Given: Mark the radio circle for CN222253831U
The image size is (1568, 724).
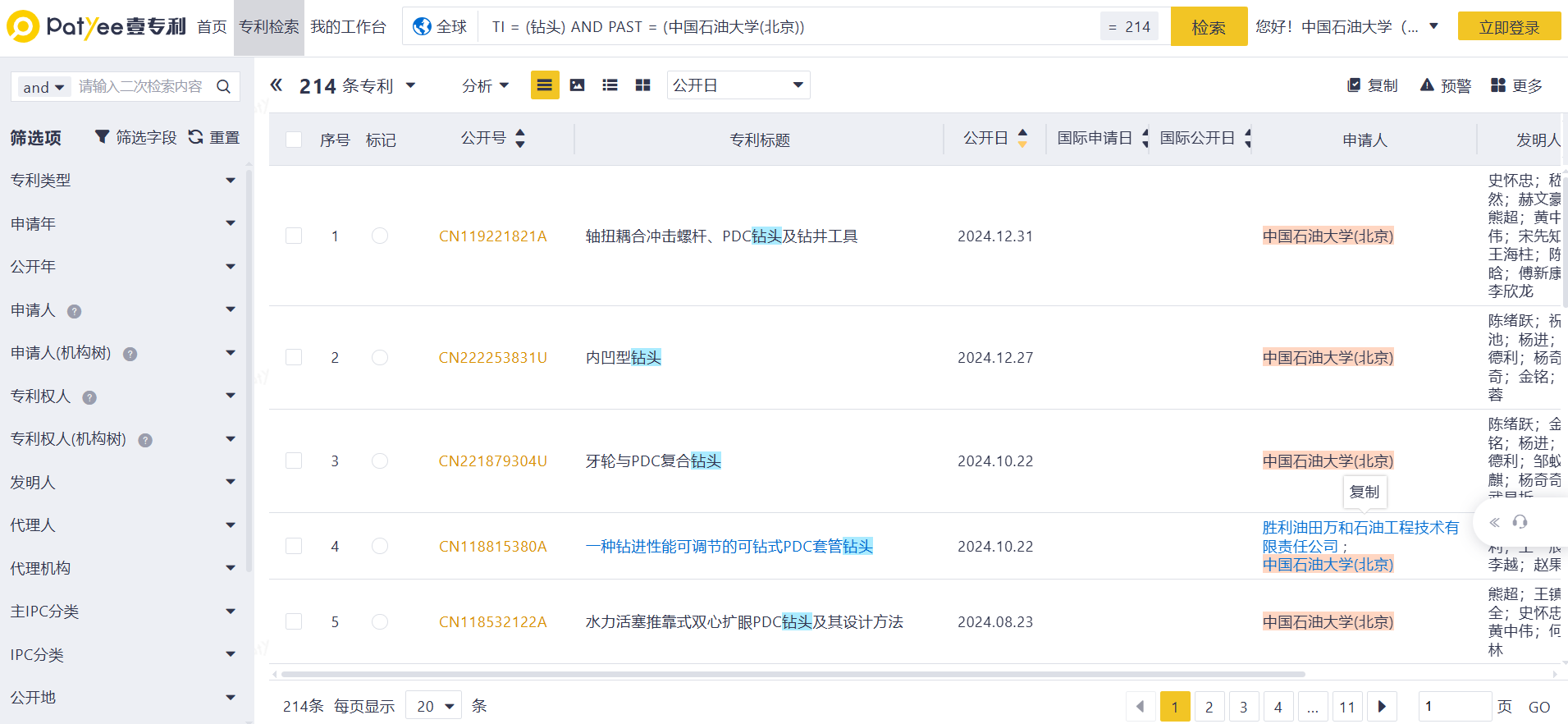Looking at the screenshot, I should point(380,358).
